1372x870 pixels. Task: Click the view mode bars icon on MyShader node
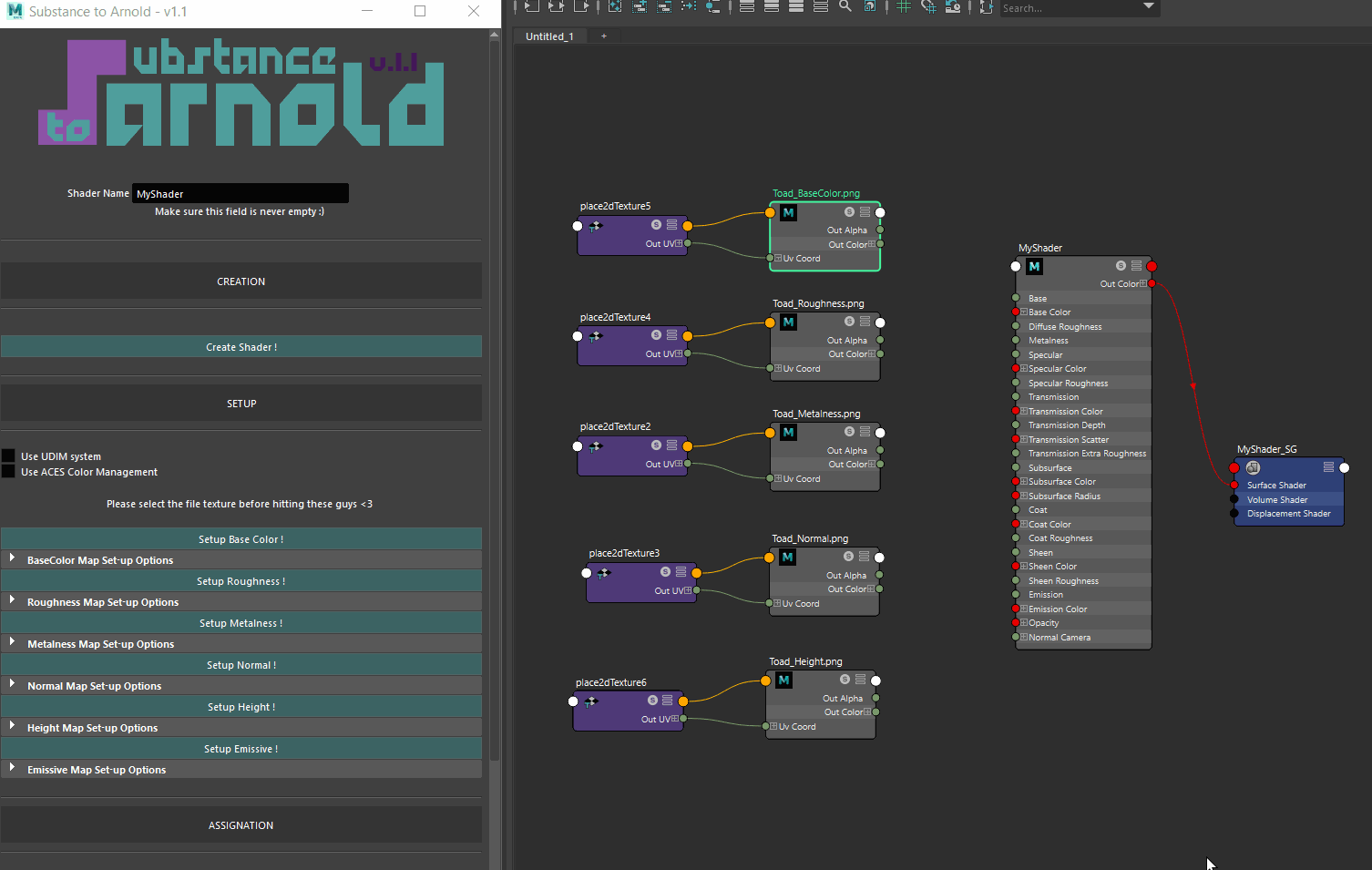[1136, 266]
